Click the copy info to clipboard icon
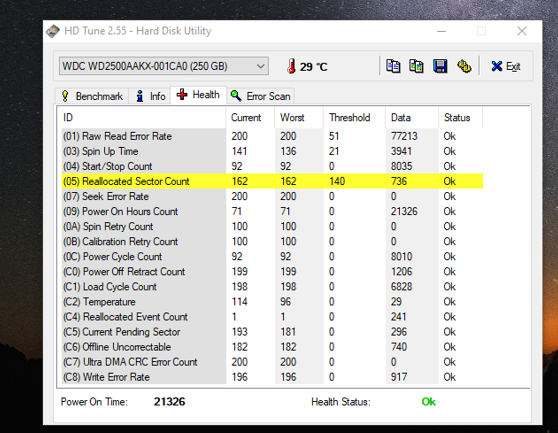This screenshot has height=433, width=558. [393, 66]
